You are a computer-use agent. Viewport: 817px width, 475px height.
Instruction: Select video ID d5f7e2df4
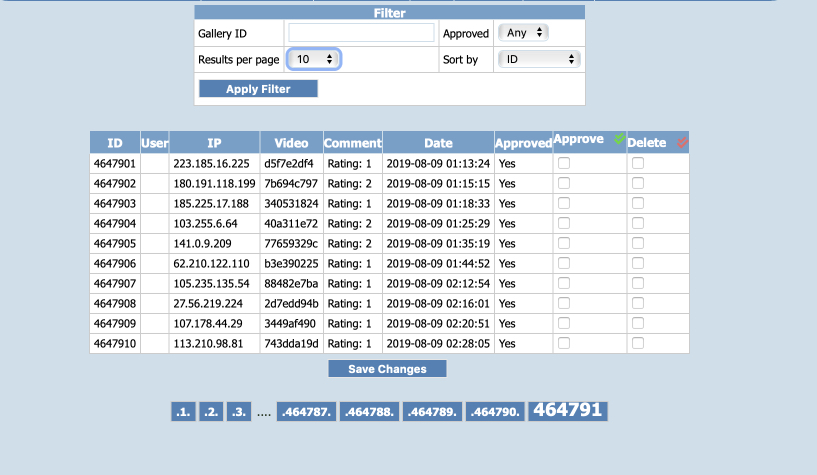(x=289, y=164)
